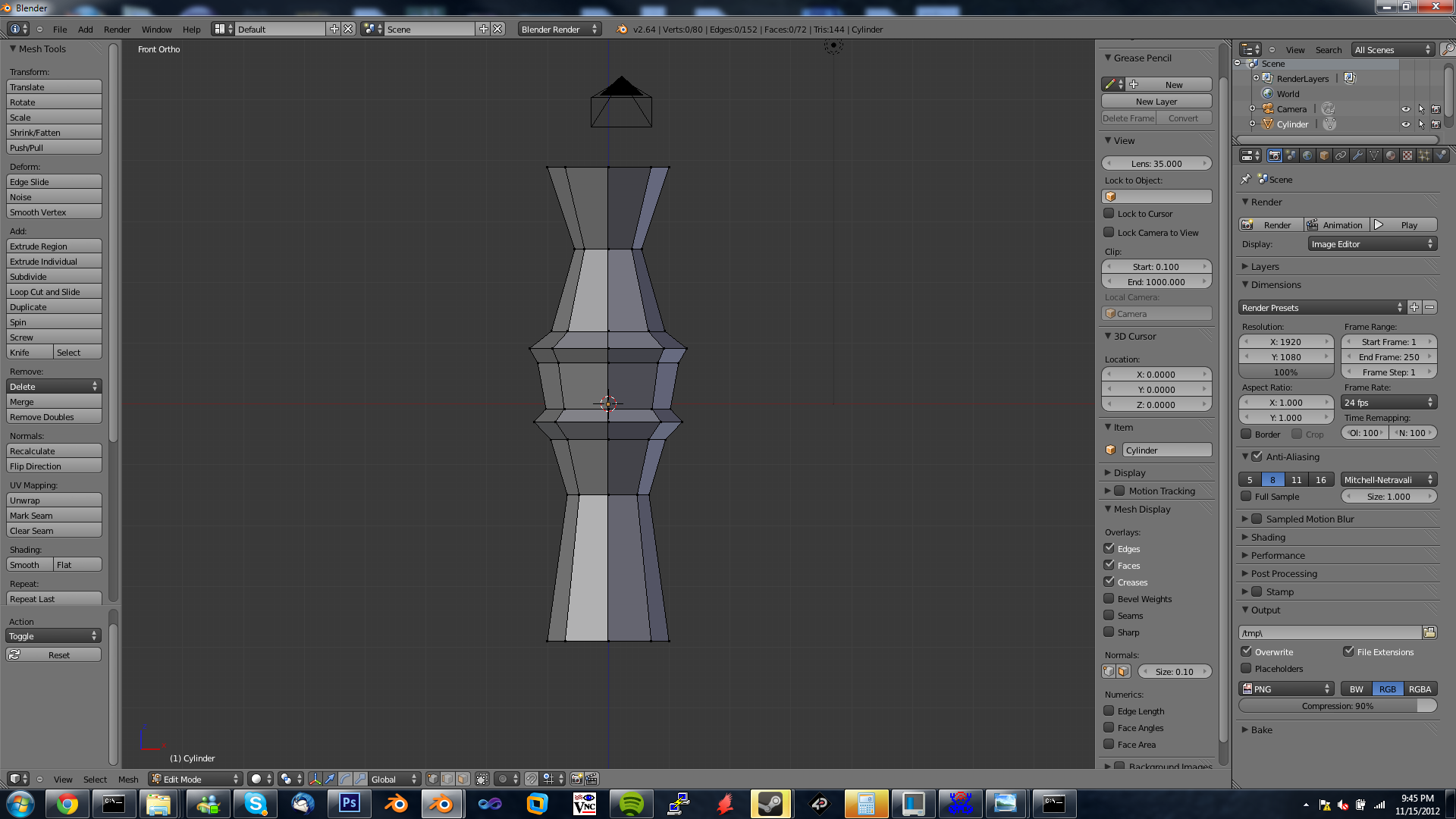This screenshot has height=819, width=1456.
Task: Click the OpenGL render animation clapper icon
Action: (x=591, y=779)
